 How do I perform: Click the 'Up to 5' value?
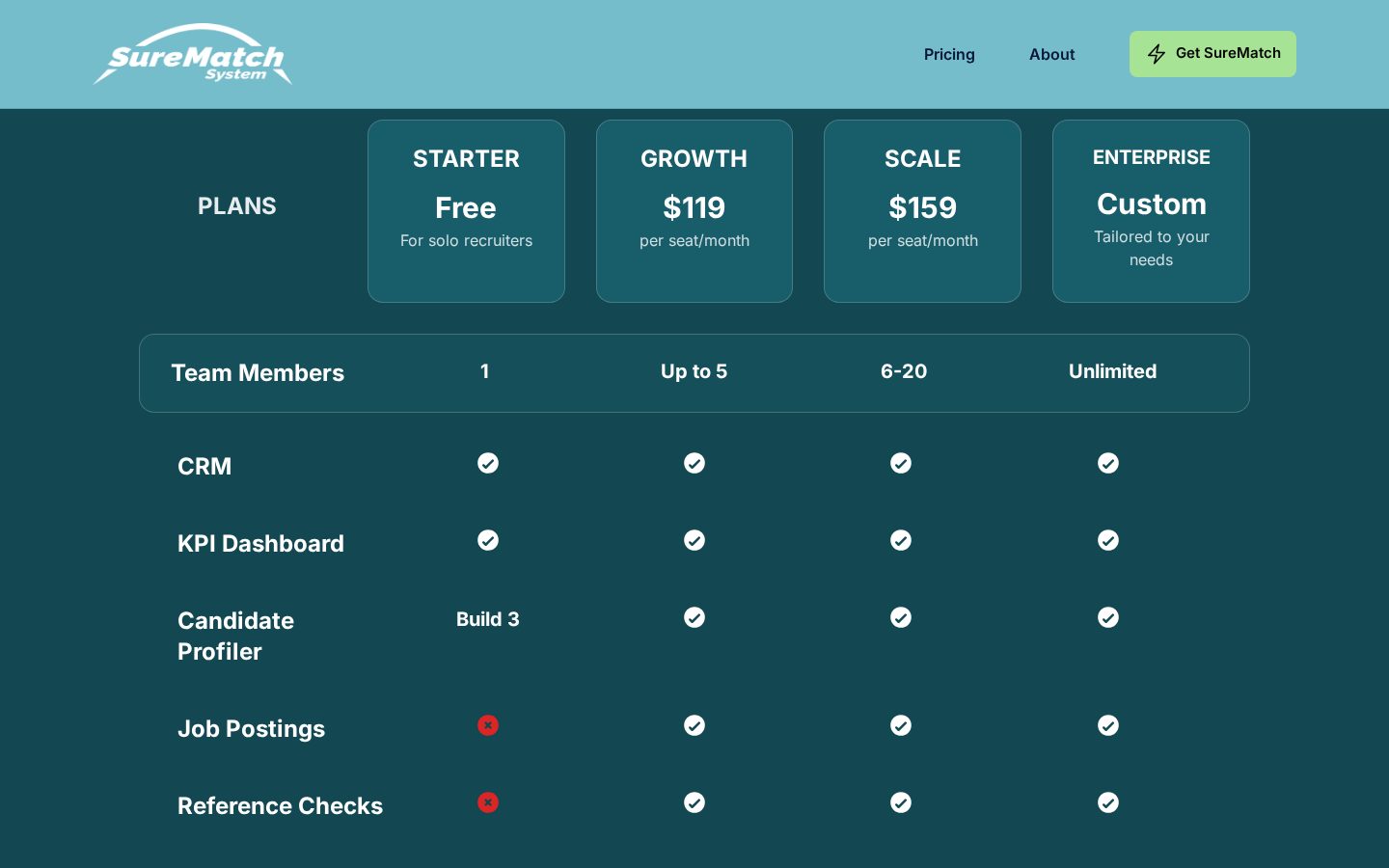point(694,371)
